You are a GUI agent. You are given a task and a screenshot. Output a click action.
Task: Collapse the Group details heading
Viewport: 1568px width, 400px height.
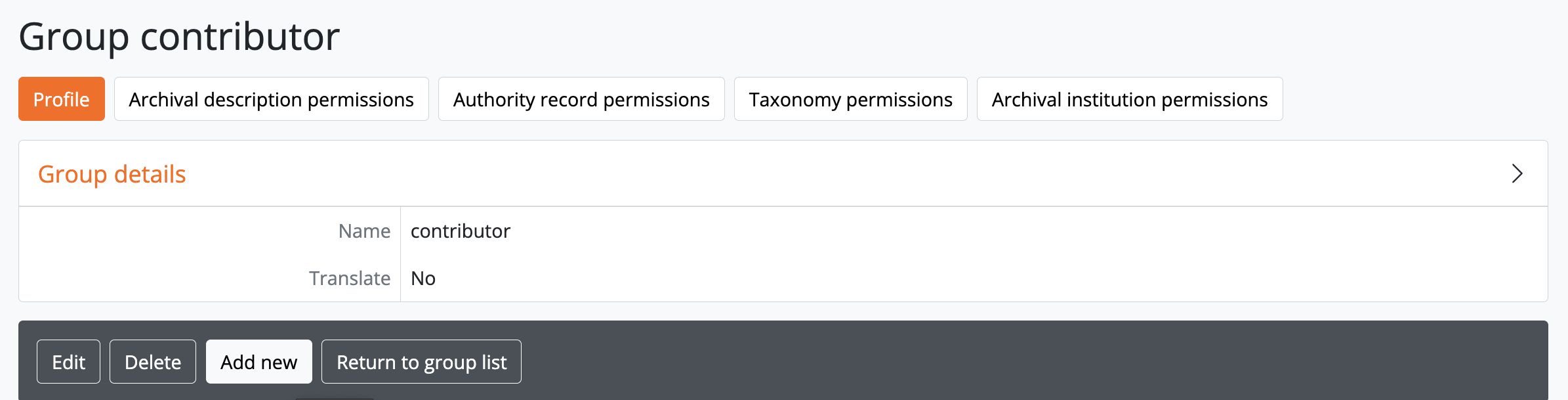[112, 174]
